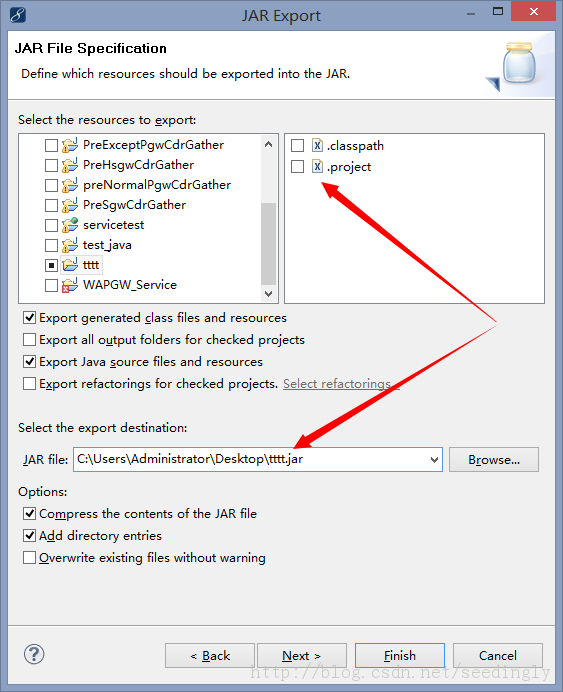
Task: Click the project list scroll down arrow
Action: (268, 293)
